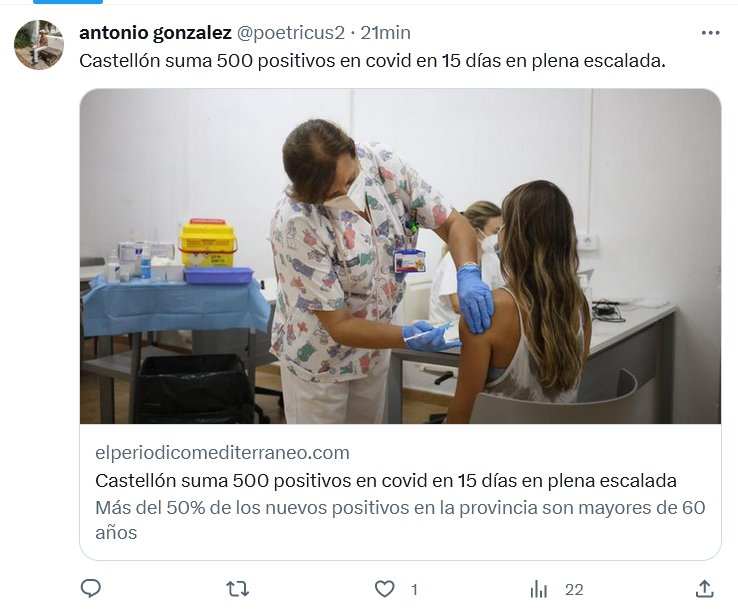Click the like count number 1
The width and height of the screenshot is (738, 612).
click(414, 590)
